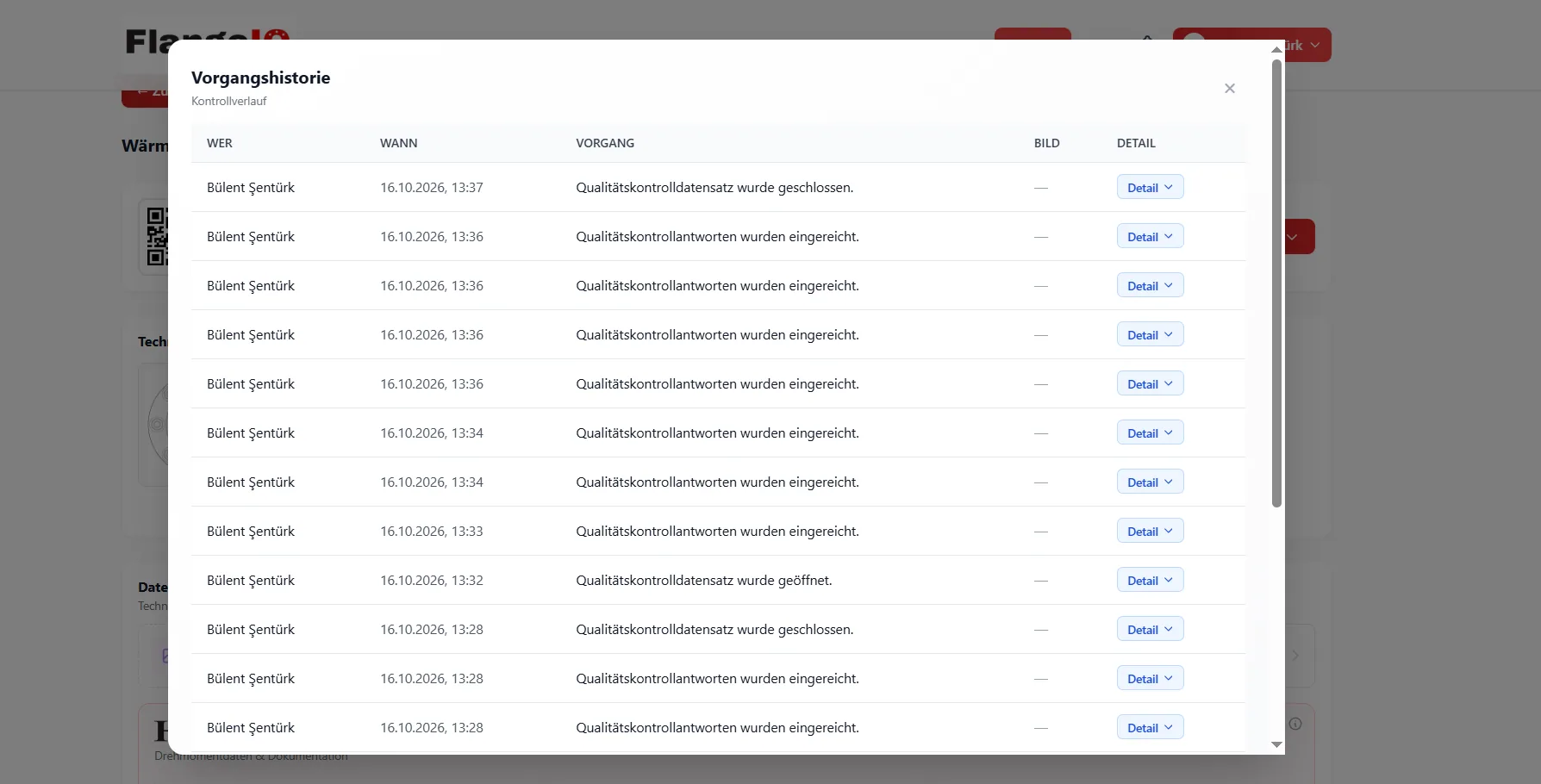The height and width of the screenshot is (784, 1541).
Task: Click Bülent Şentürk name in the 13:32 row
Action: 251,580
